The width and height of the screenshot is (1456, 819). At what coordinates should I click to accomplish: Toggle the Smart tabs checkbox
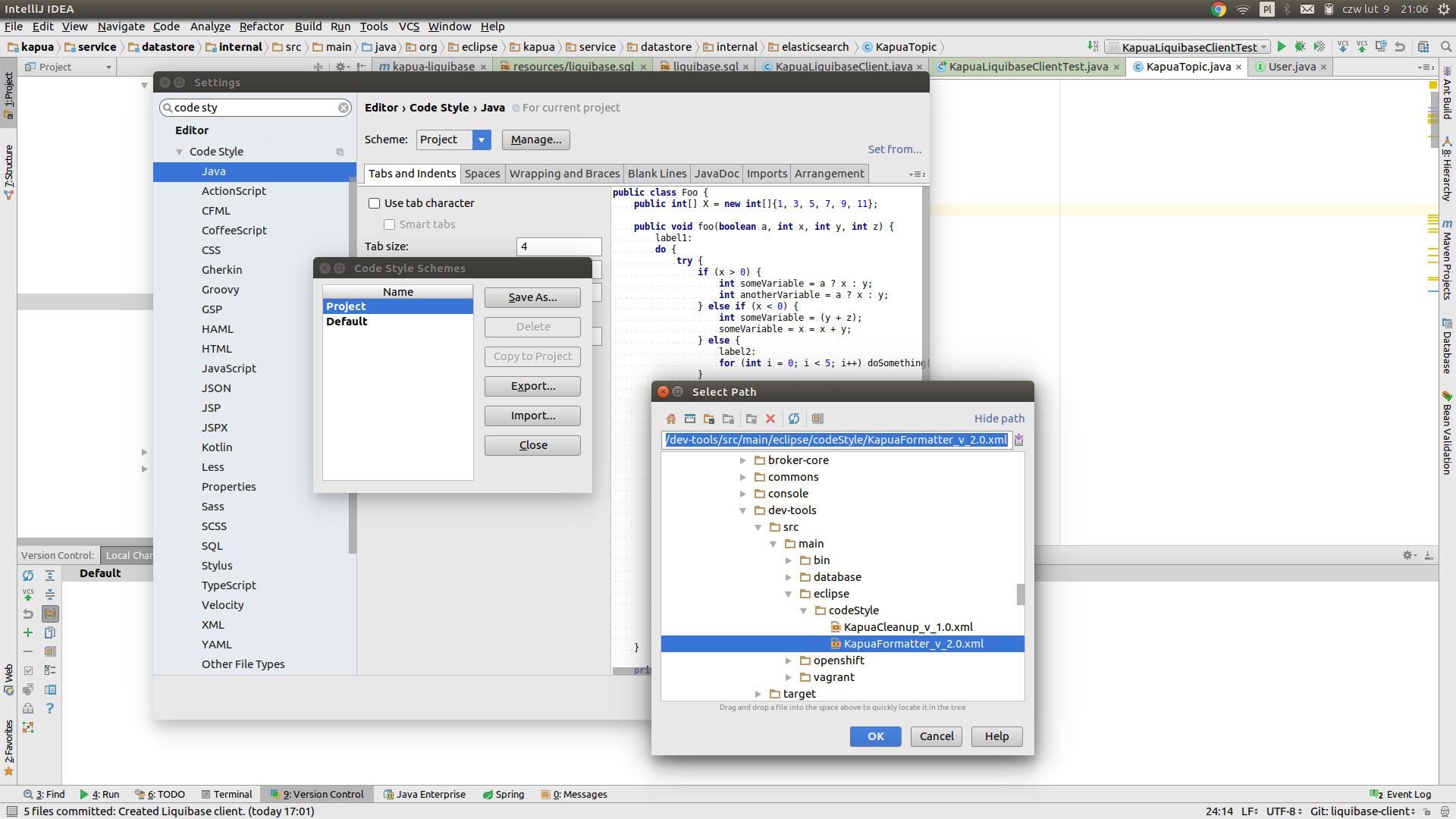(x=389, y=224)
